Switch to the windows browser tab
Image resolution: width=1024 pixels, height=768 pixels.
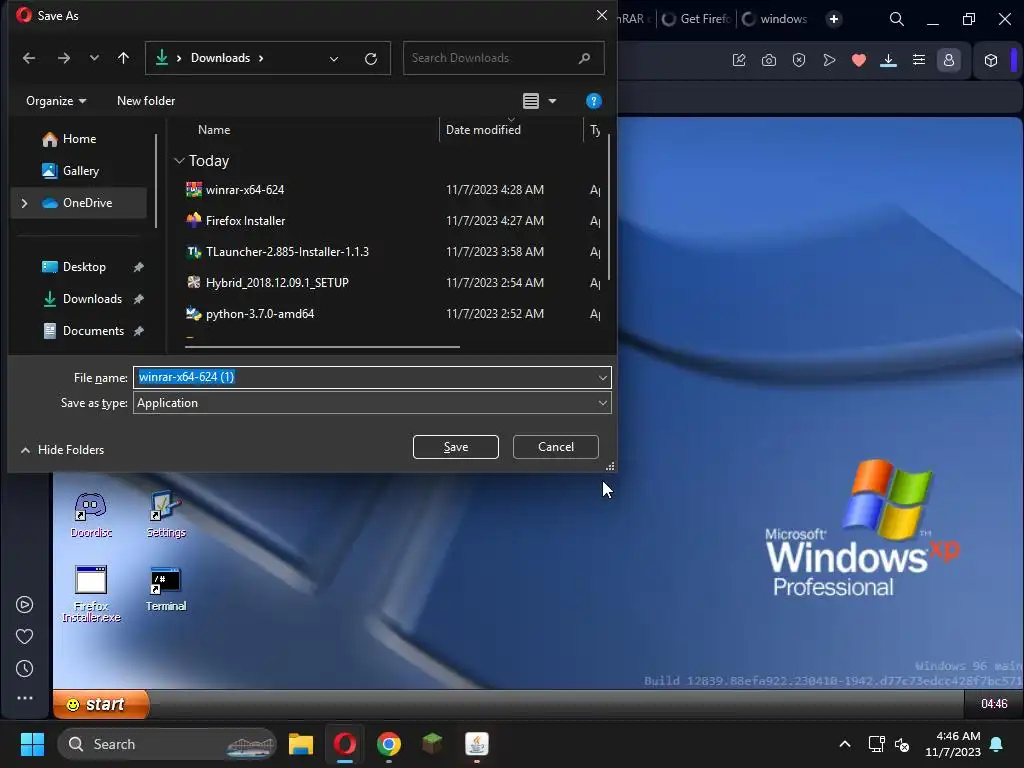776,19
